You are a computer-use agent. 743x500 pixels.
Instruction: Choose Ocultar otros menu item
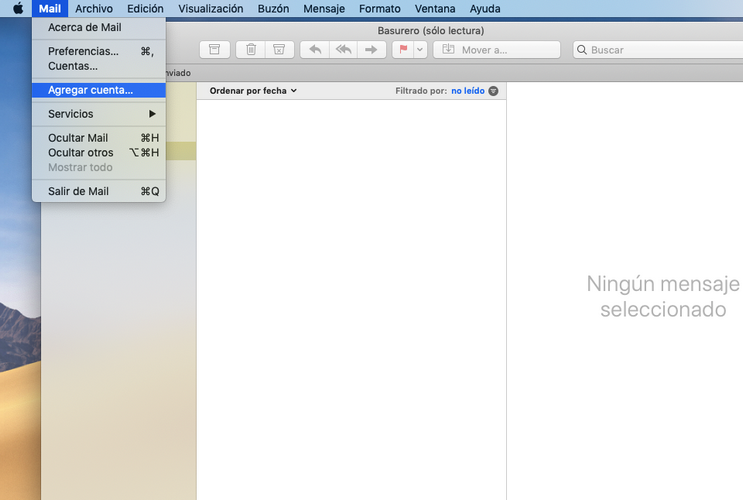click(x=99, y=153)
